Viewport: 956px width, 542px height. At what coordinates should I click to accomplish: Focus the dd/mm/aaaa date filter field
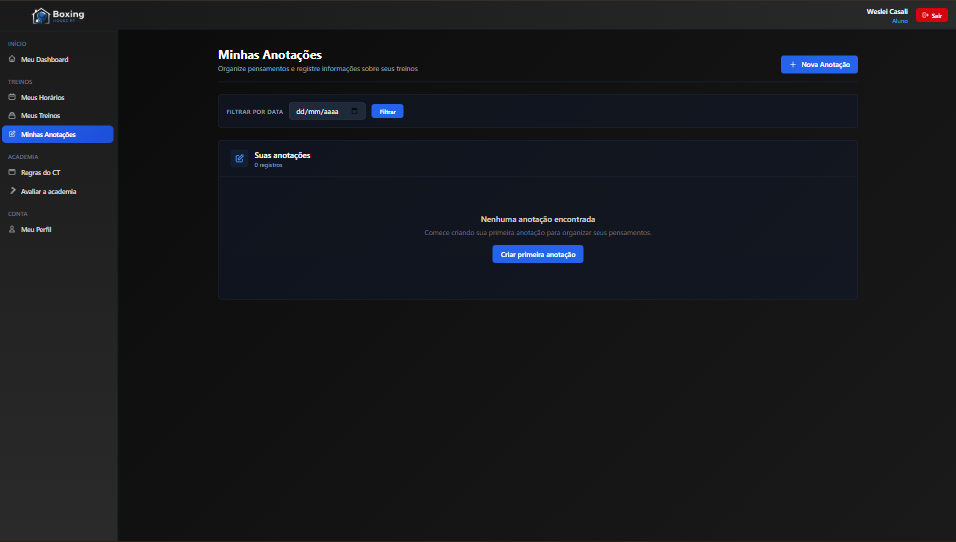pyautogui.click(x=327, y=111)
